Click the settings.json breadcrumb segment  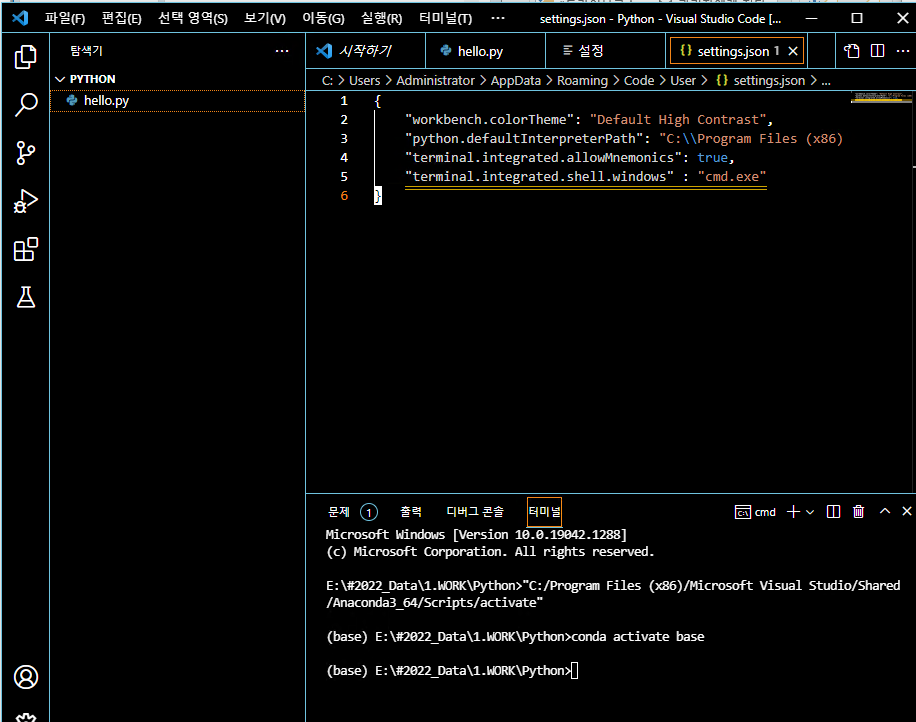[x=761, y=81]
